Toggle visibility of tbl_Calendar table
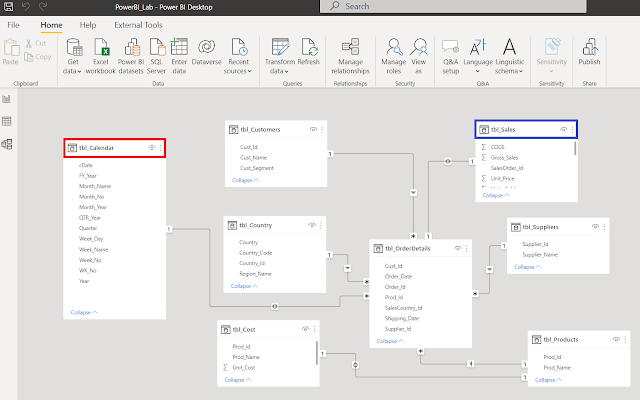Screen dimensions: 640x400 click(x=151, y=148)
